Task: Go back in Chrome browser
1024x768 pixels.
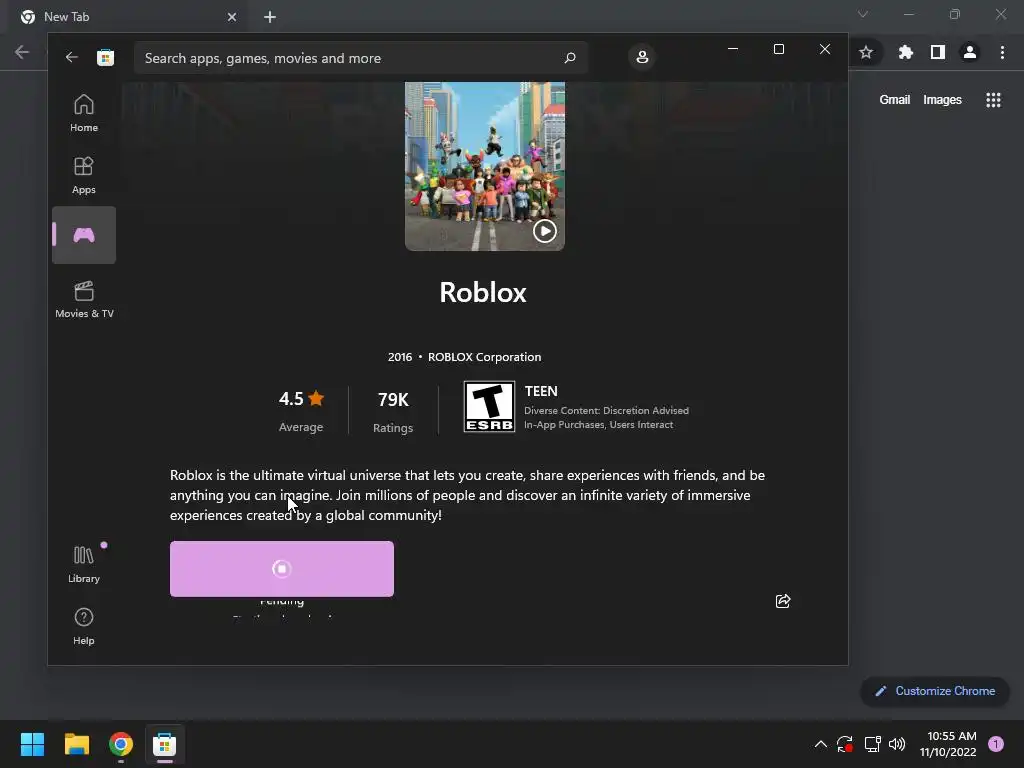Action: 22,52
